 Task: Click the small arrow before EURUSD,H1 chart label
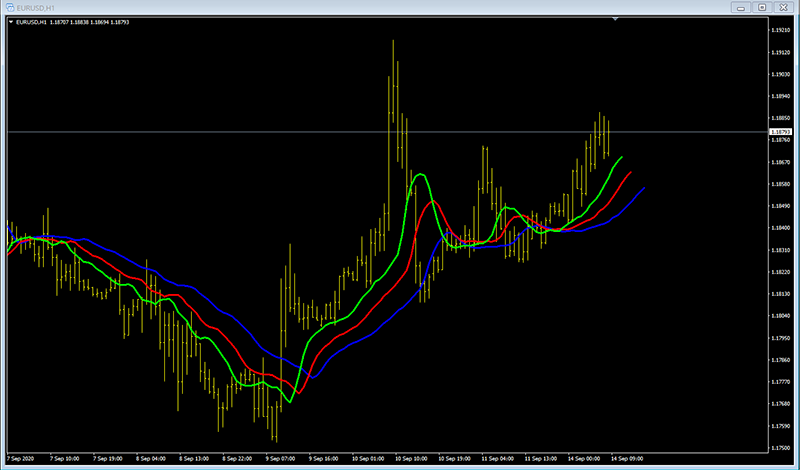10,22
